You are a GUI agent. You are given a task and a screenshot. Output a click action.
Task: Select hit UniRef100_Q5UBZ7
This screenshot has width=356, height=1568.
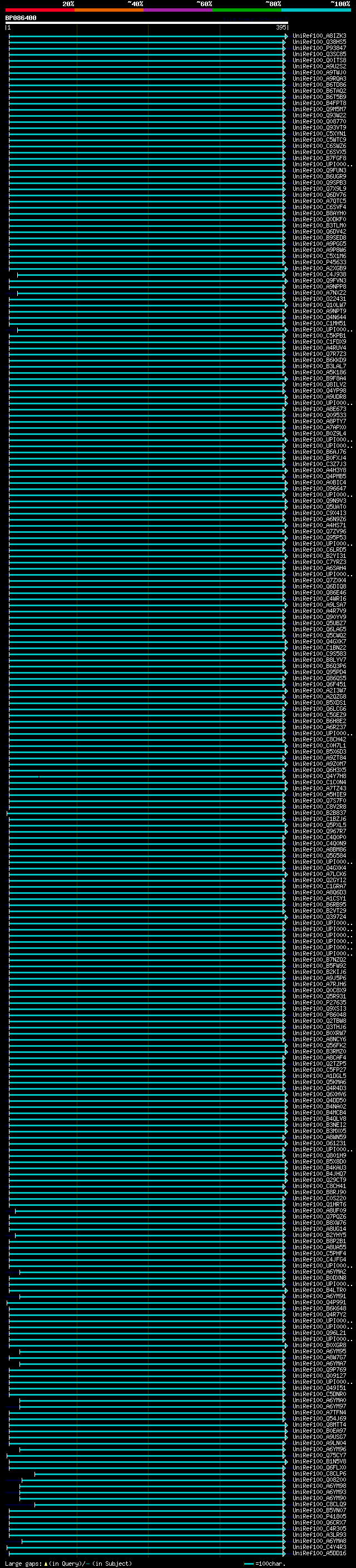(x=319, y=624)
